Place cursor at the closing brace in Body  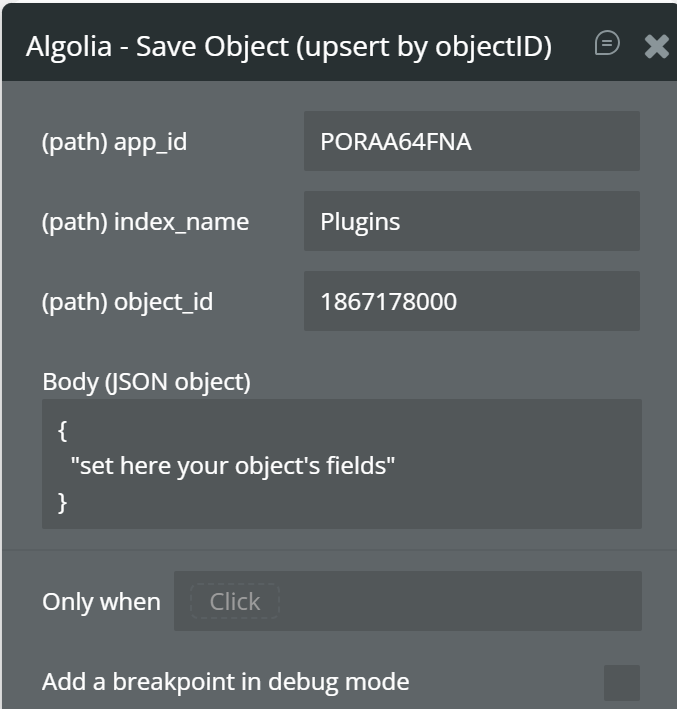pos(63,501)
